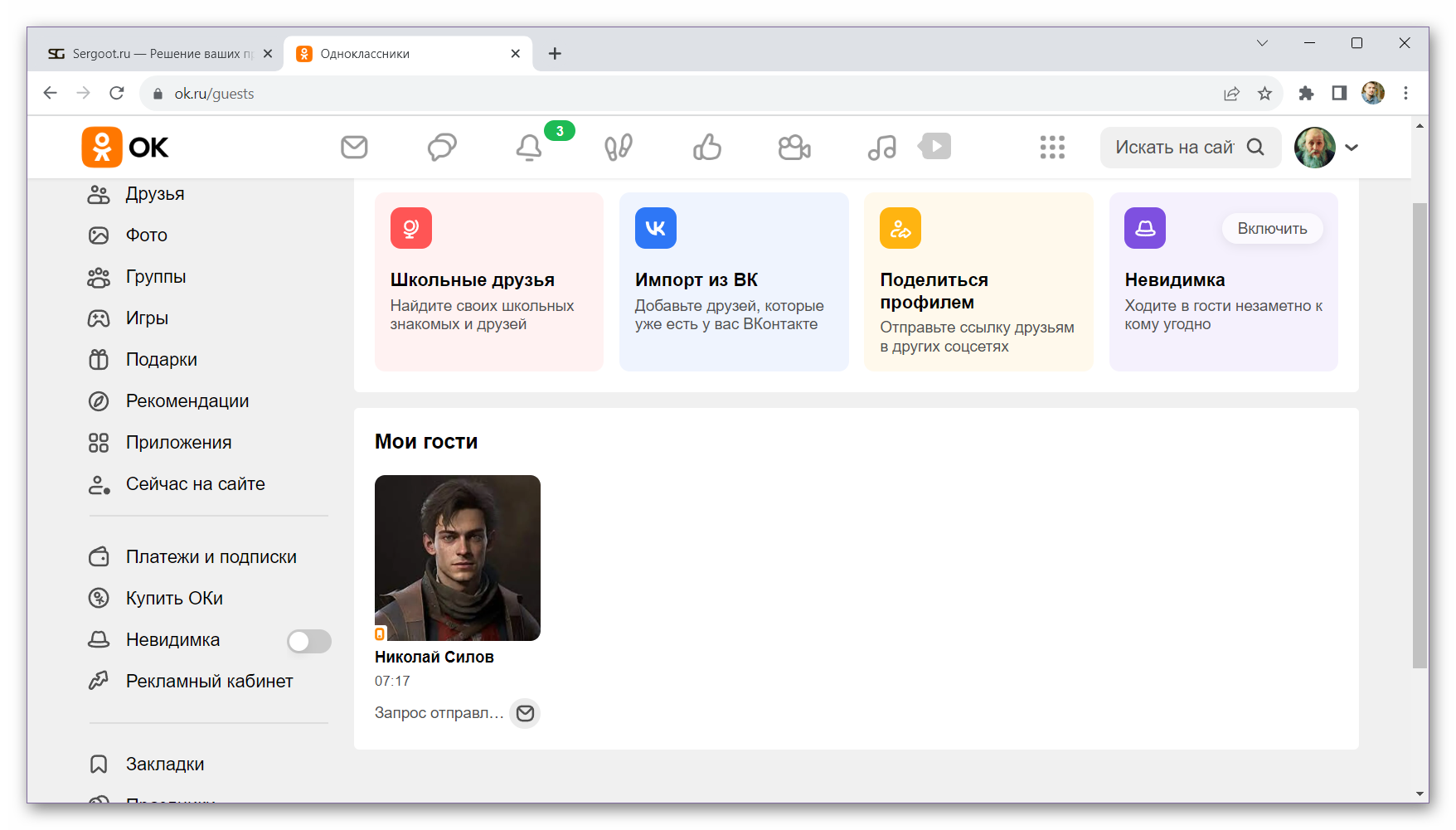Click the thumbs-up events icon
The height and width of the screenshot is (830, 1456).
click(706, 148)
